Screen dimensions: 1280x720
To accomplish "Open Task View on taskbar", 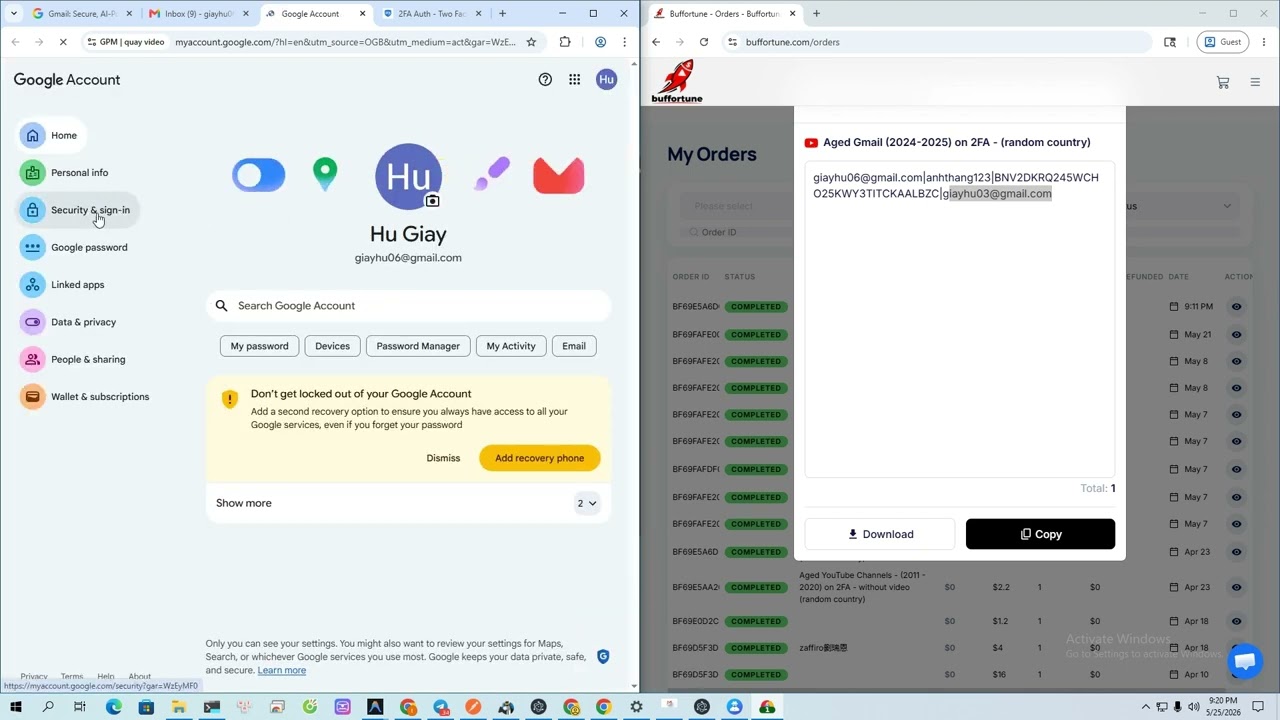I will click(x=80, y=707).
